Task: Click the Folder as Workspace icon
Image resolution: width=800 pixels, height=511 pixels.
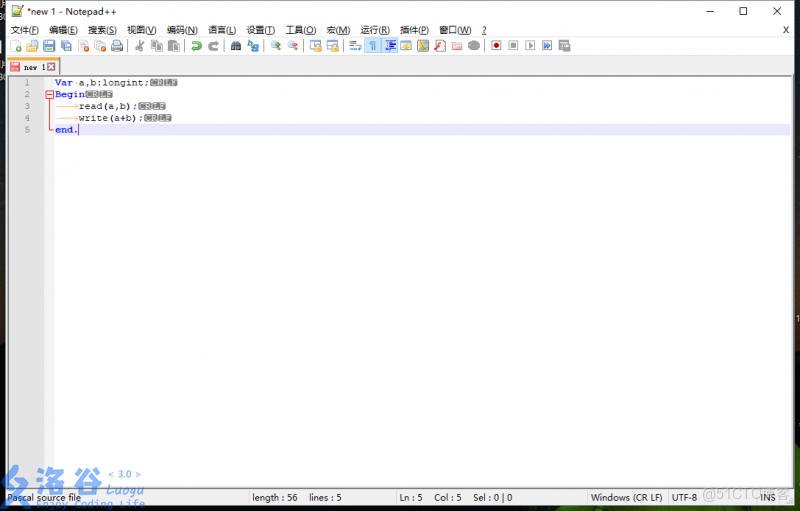Action: click(457, 46)
